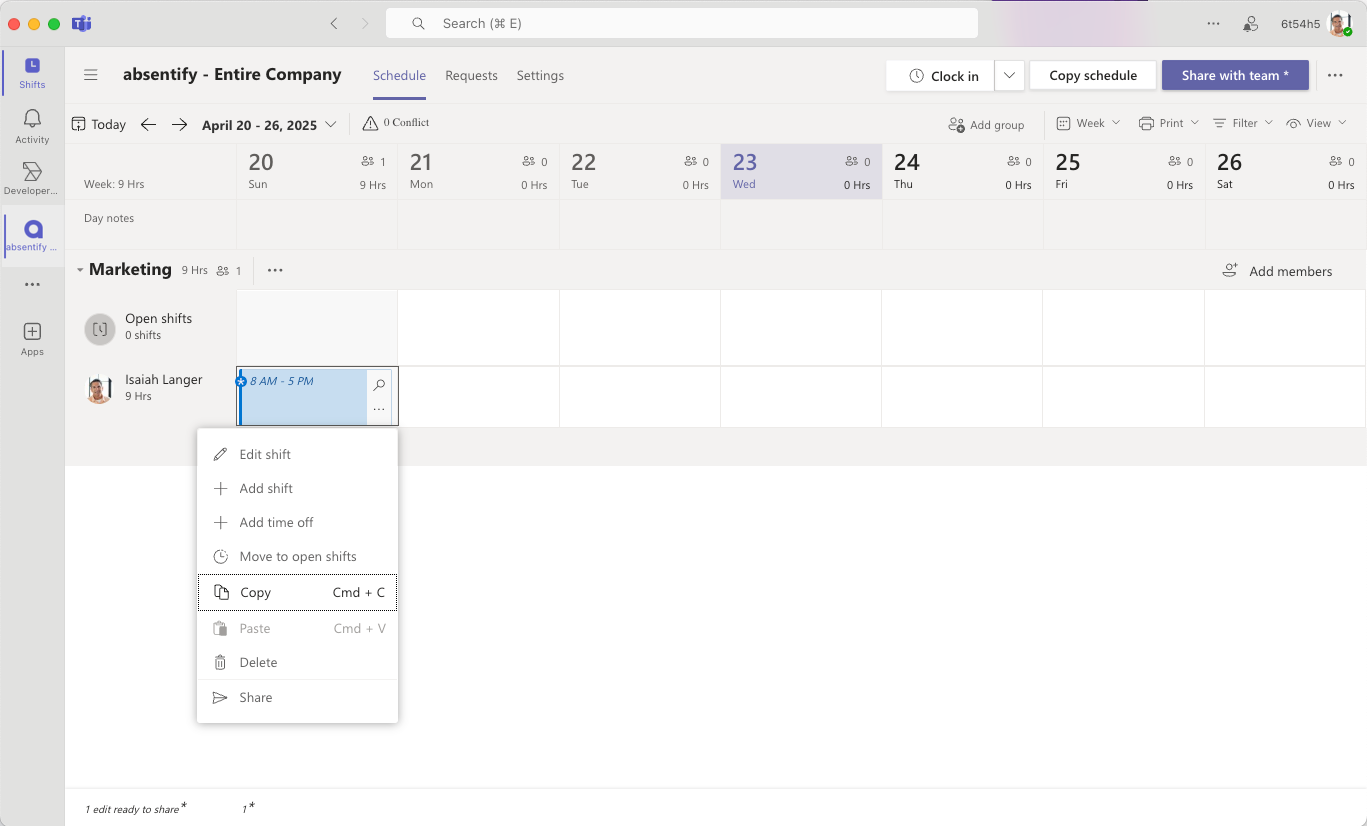
Task: Select the Sun 20 day header
Action: 317,171
